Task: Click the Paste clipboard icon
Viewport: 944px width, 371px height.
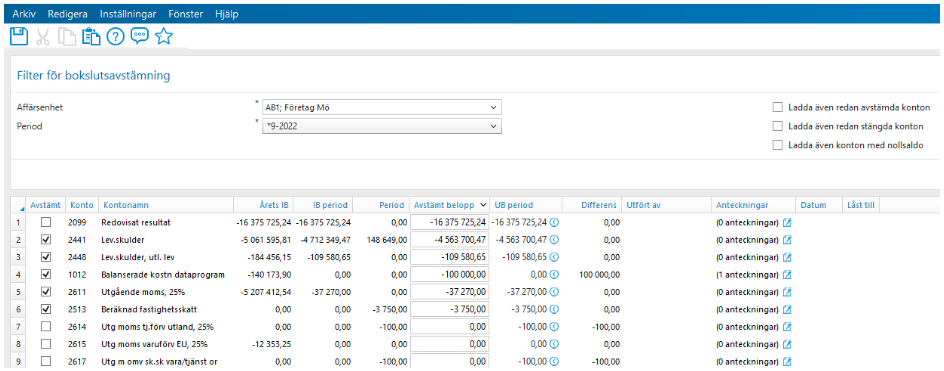Action: pos(91,37)
